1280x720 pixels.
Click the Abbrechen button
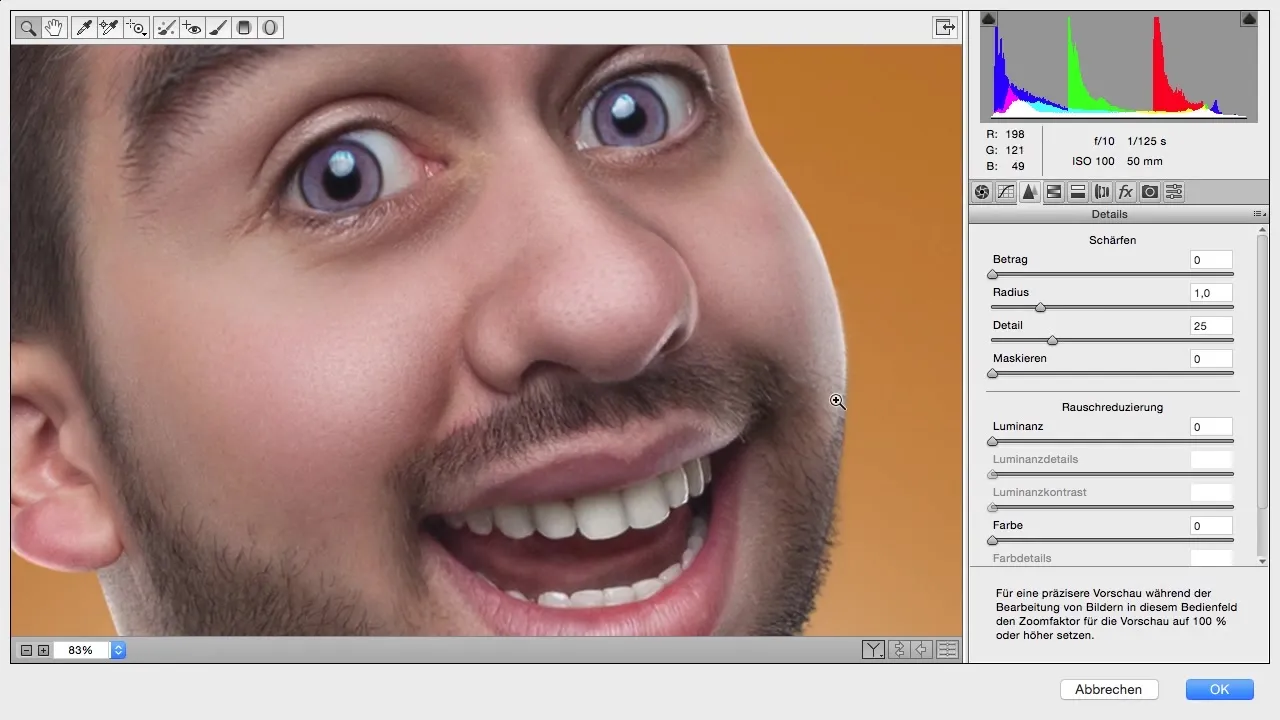tap(1108, 689)
